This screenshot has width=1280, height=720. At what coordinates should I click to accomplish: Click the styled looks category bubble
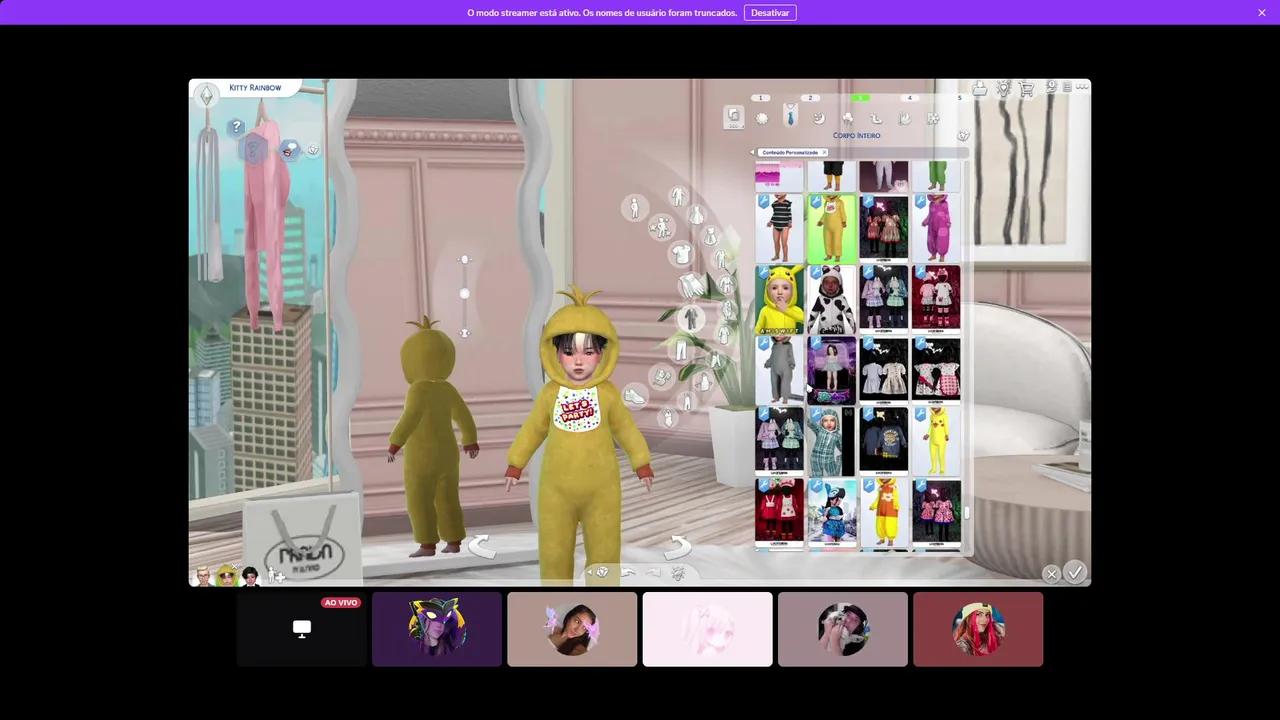(661, 229)
